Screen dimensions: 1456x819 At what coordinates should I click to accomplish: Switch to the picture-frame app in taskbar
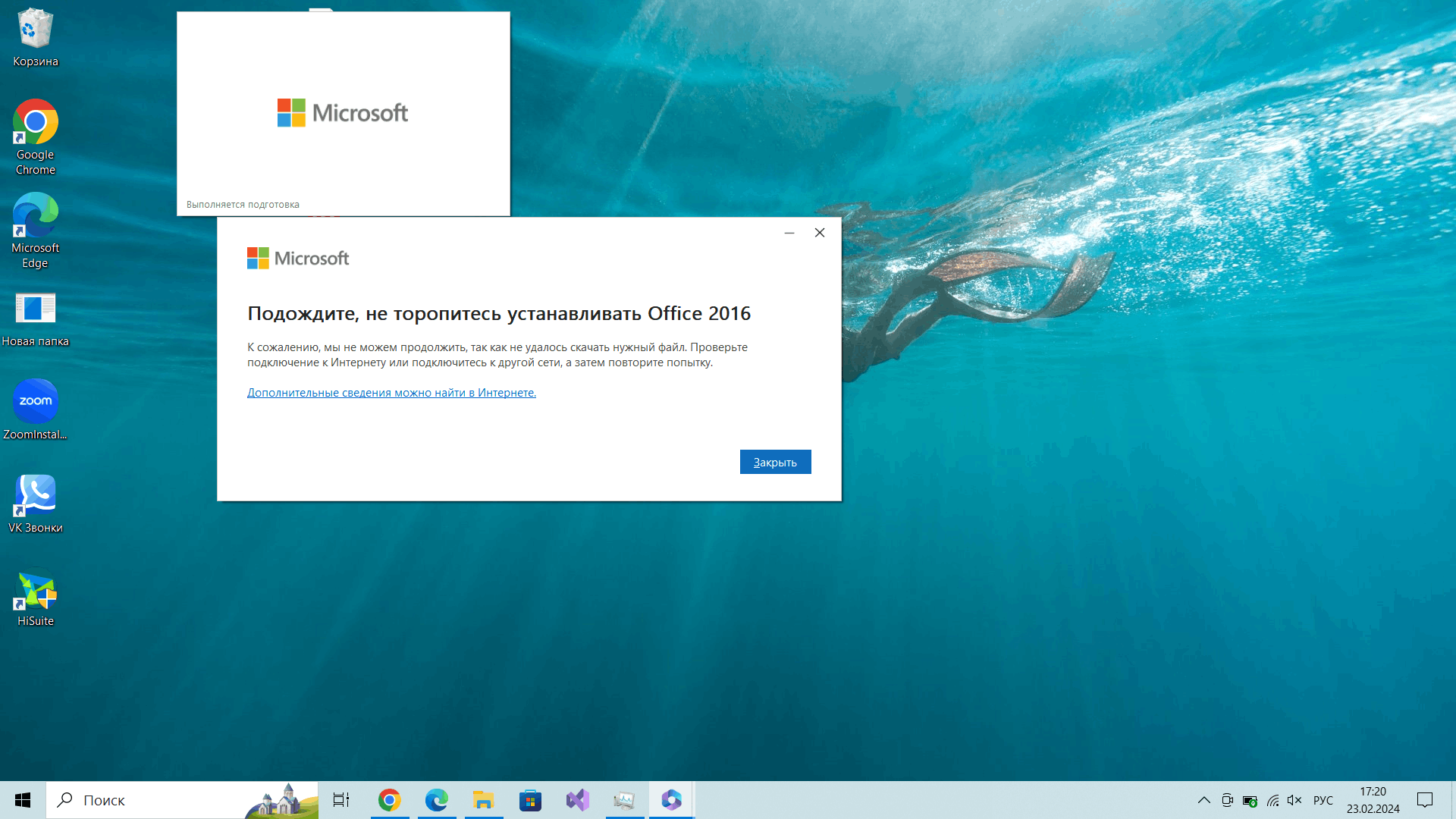pyautogui.click(x=625, y=800)
